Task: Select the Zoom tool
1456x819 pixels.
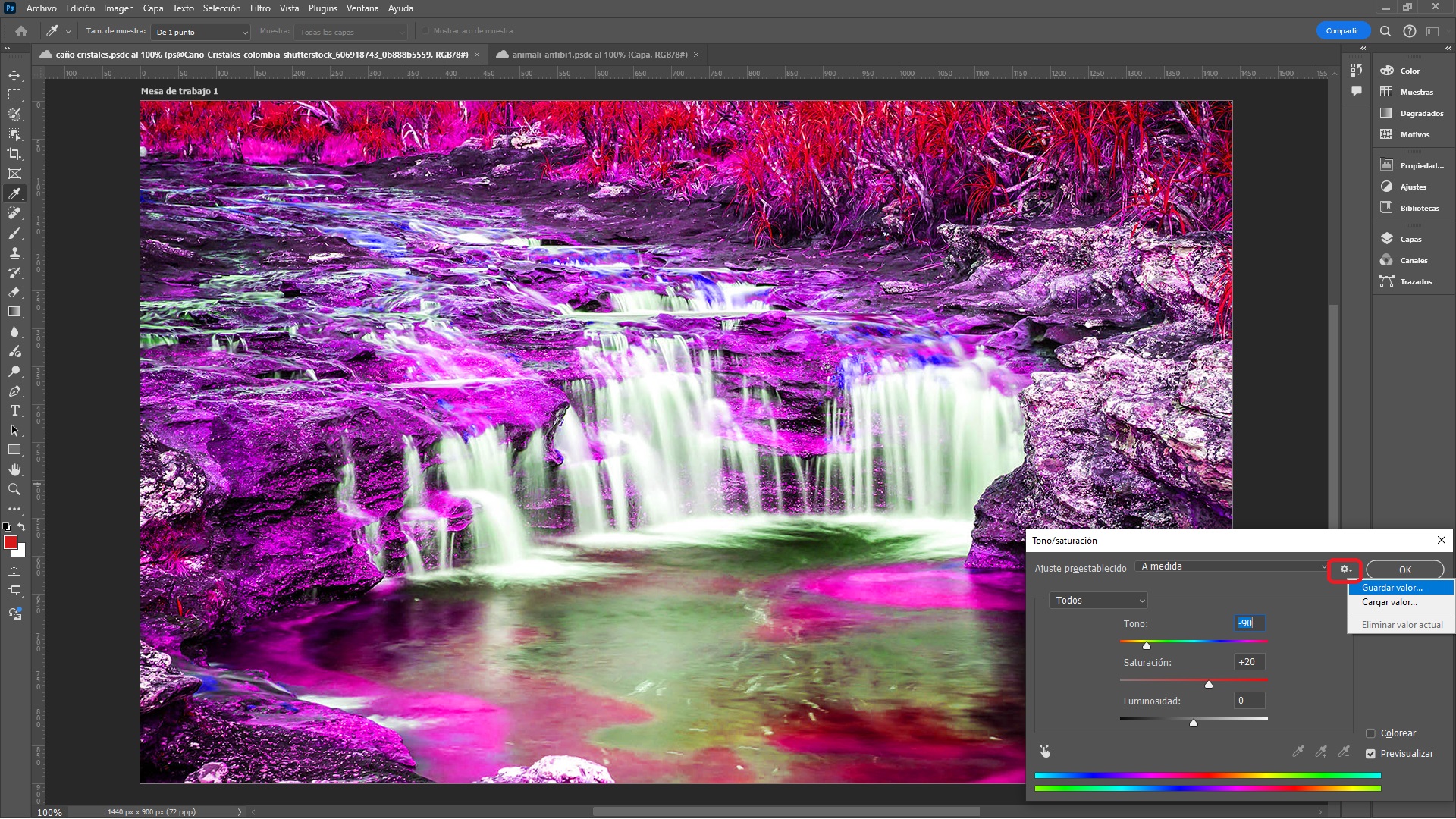Action: pyautogui.click(x=14, y=490)
